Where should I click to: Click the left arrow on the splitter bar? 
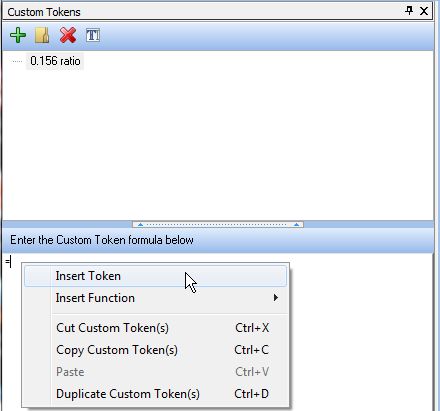(x=140, y=225)
